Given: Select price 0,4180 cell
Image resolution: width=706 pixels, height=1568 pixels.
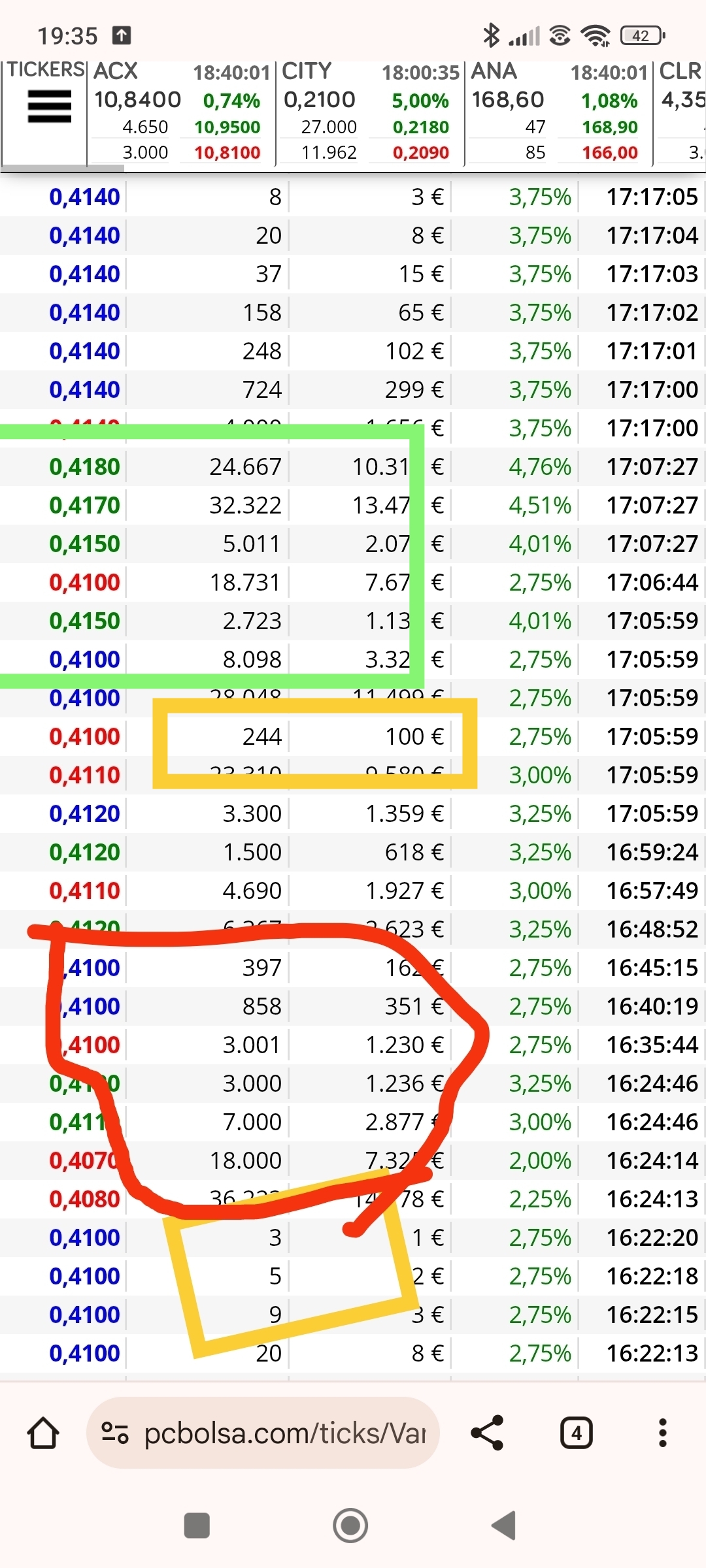Looking at the screenshot, I should [x=85, y=466].
